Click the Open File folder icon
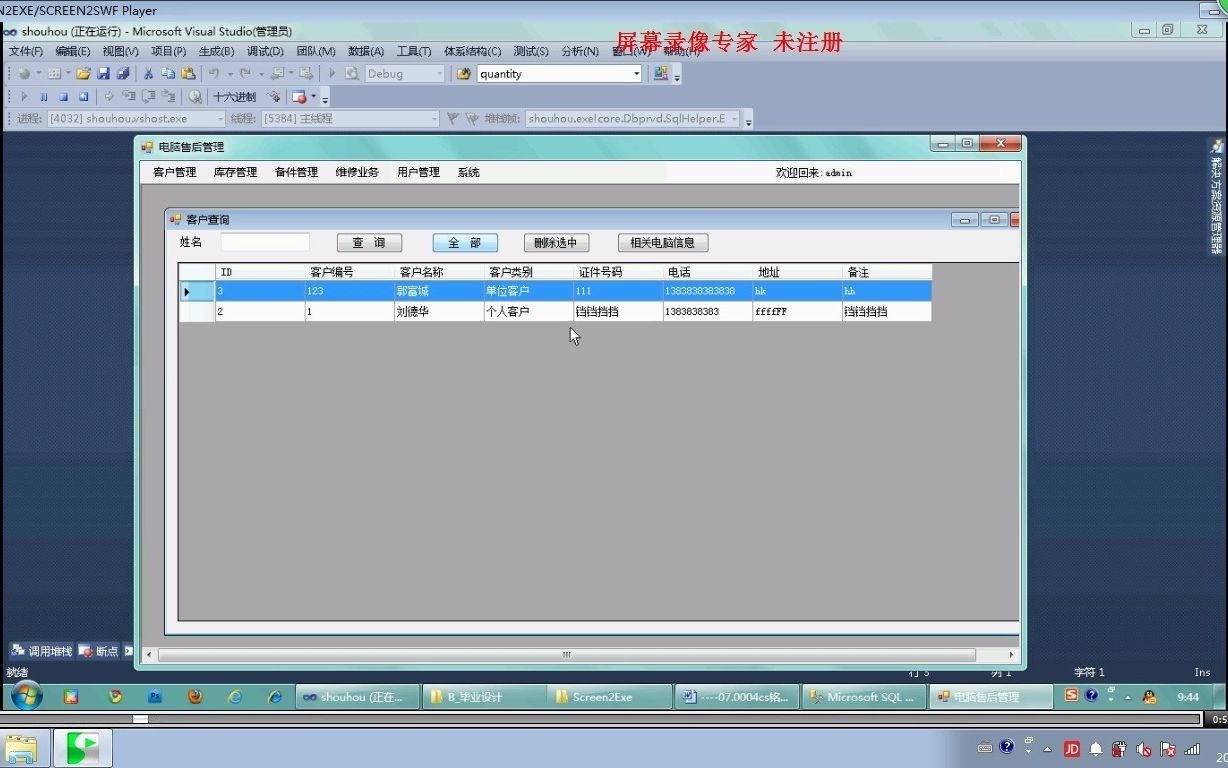This screenshot has width=1228, height=768. pos(82,73)
